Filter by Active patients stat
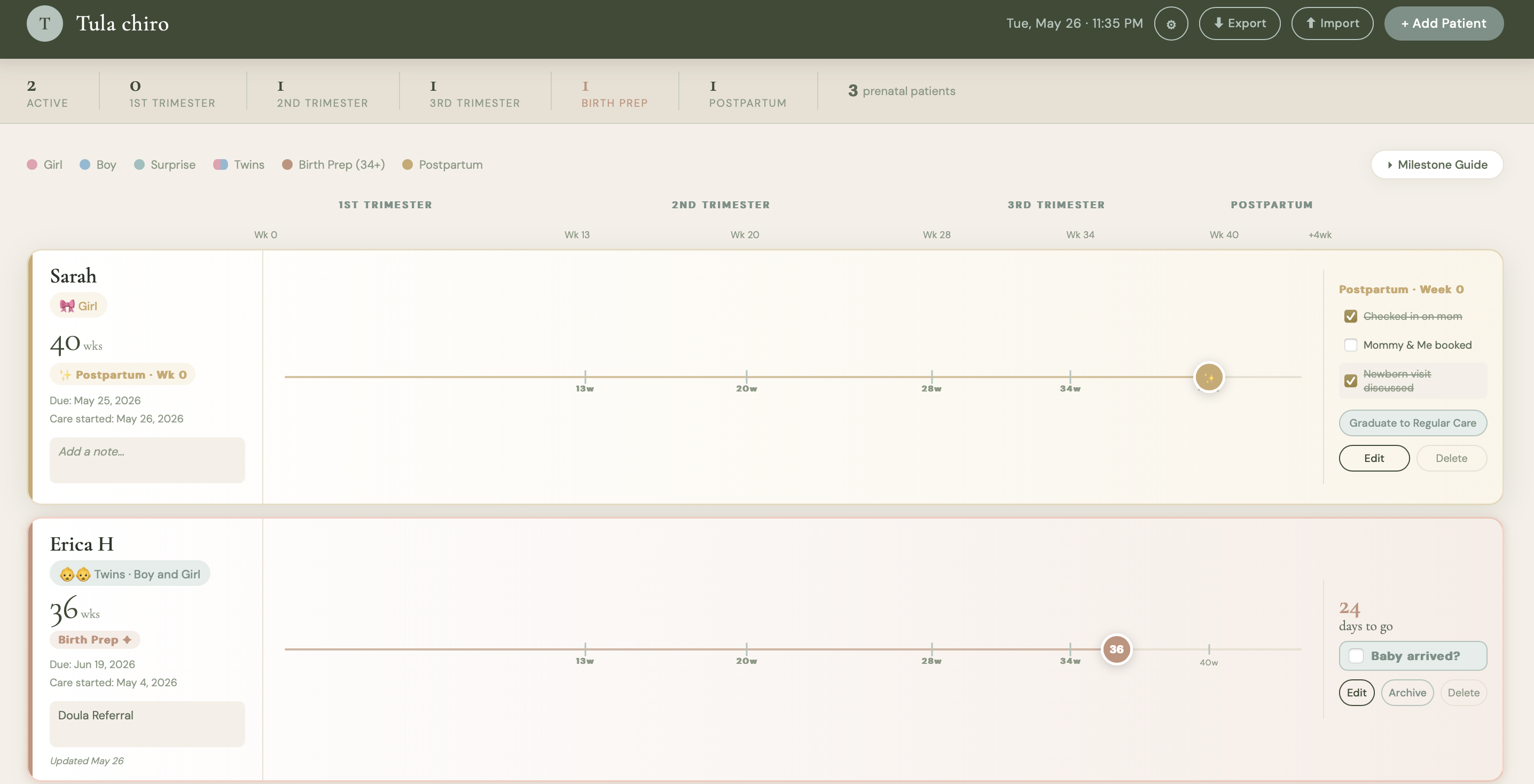1534x784 pixels. (x=48, y=93)
